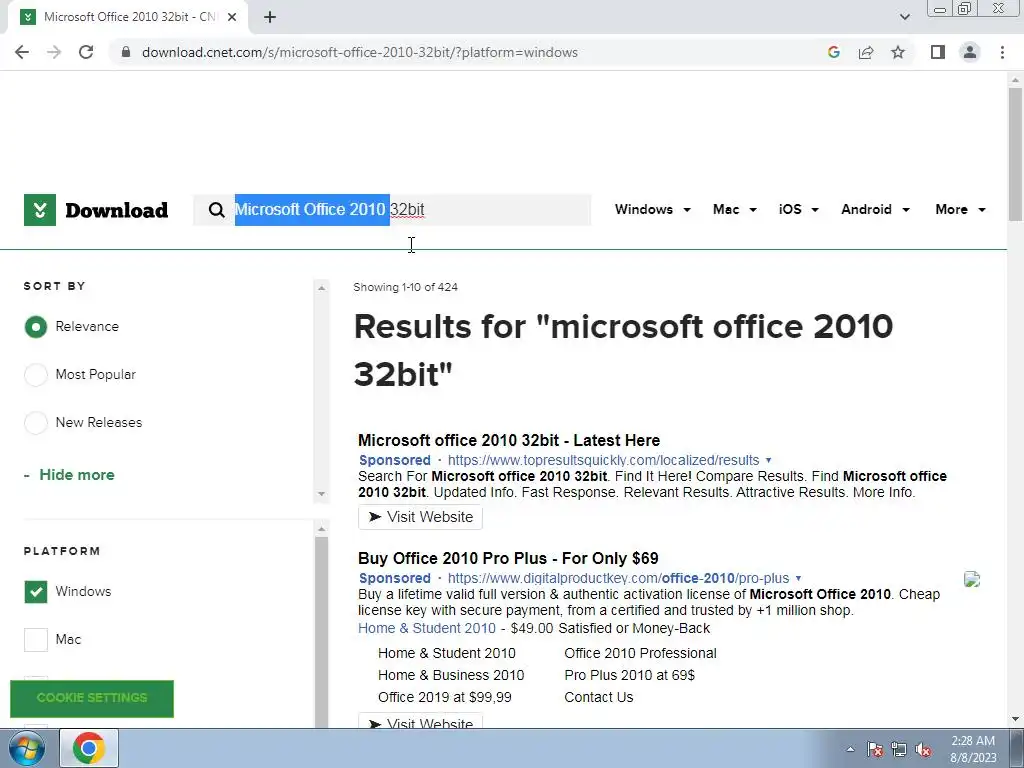
Task: Open Pro Plus 2010 at 69$ sitelink
Action: [x=630, y=675]
